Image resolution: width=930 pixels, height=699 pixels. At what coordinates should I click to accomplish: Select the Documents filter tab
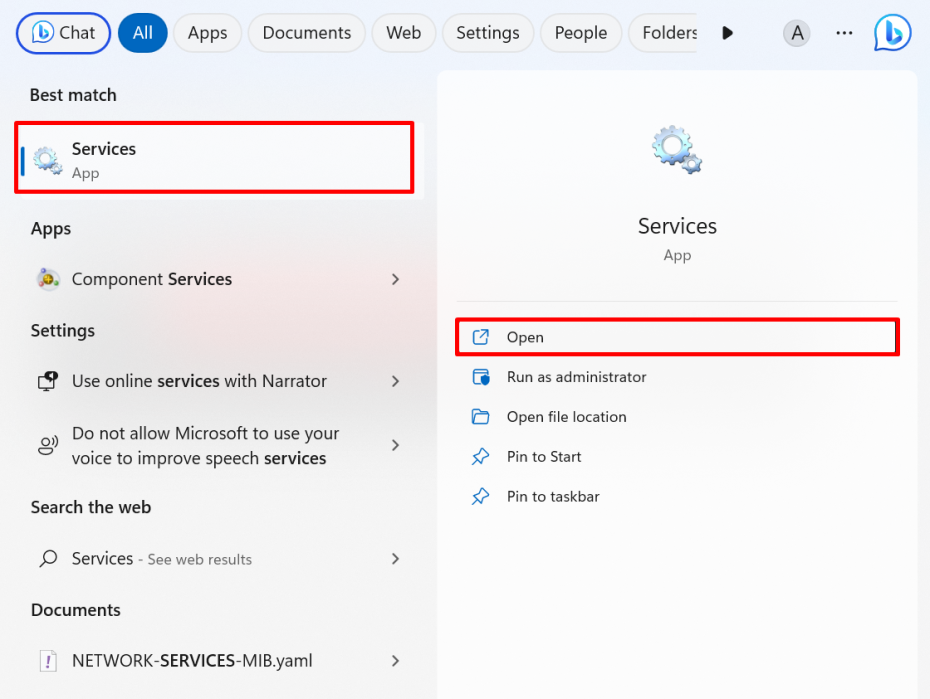coord(307,33)
